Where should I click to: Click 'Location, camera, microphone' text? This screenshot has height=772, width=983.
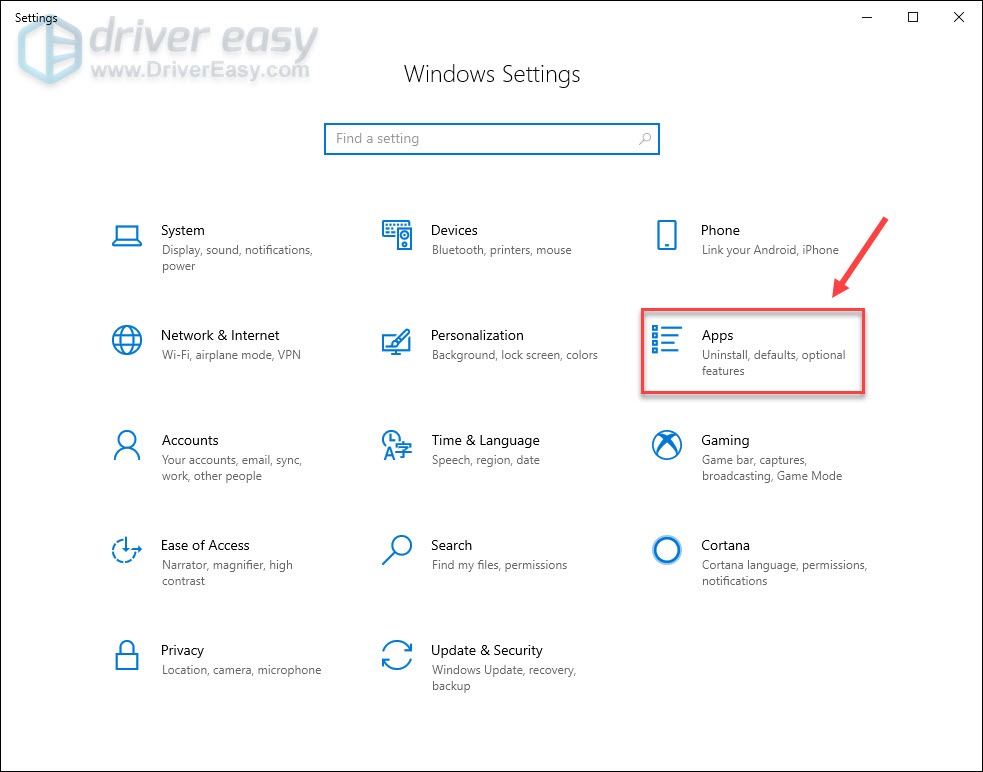241,670
